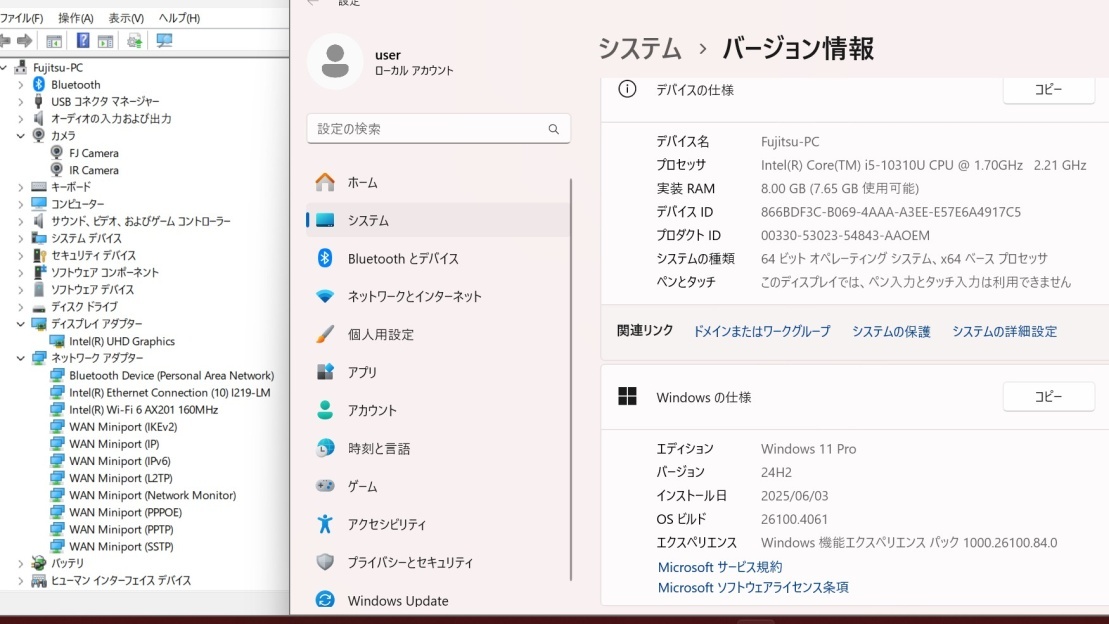Open the アクセシビリティ settings page
Viewport: 1109px width, 624px height.
(x=386, y=524)
